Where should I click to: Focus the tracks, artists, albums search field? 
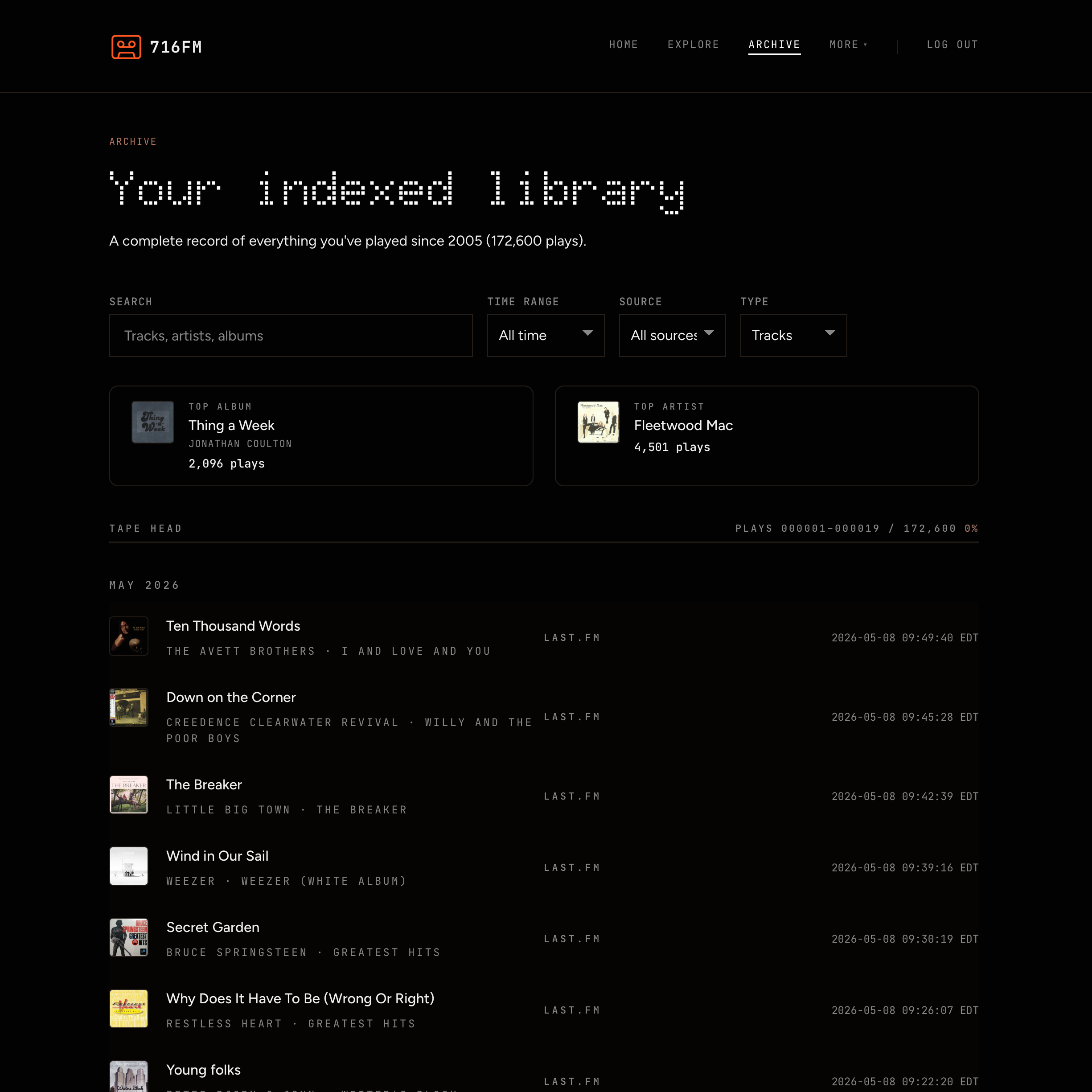point(291,336)
